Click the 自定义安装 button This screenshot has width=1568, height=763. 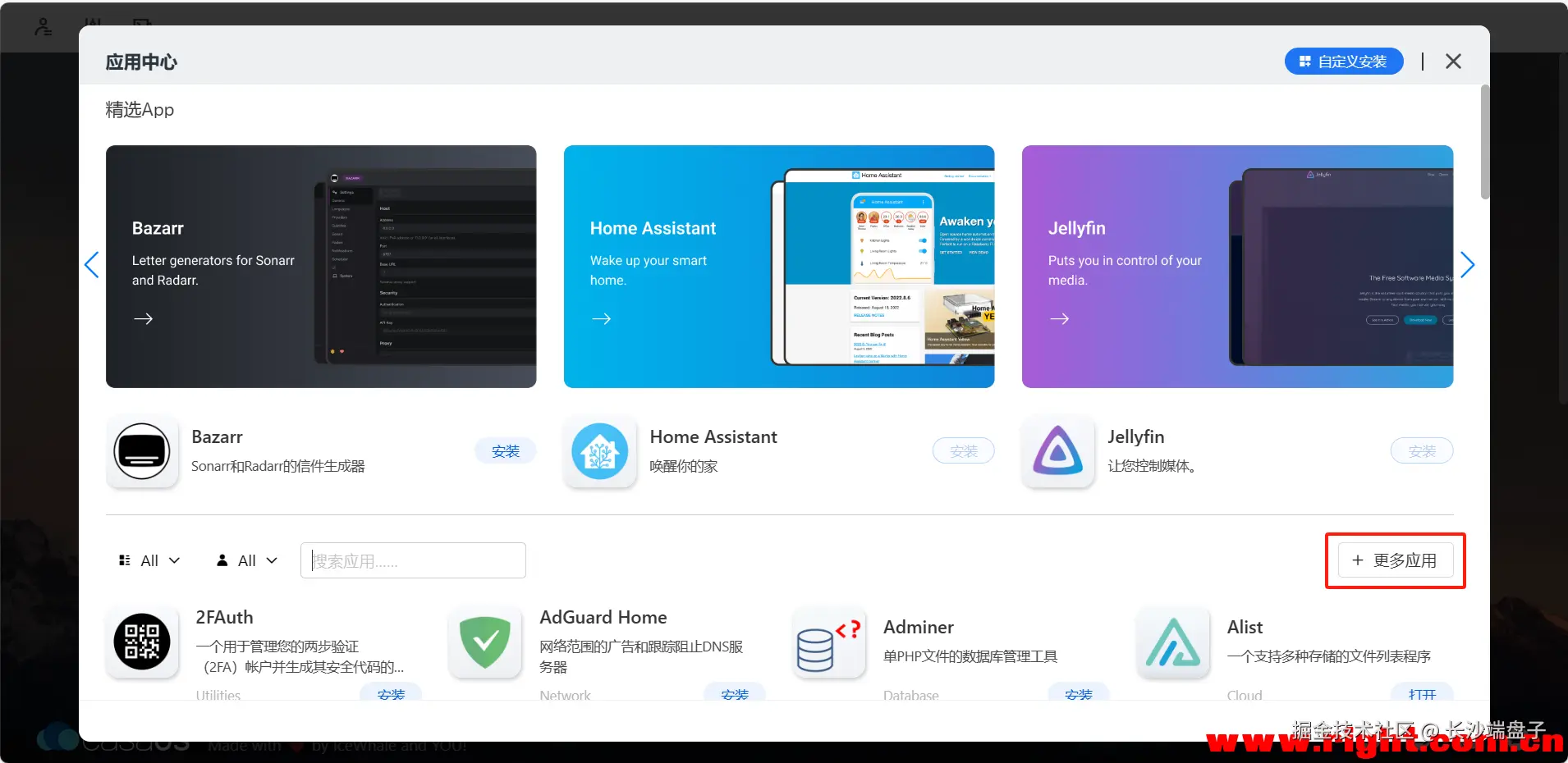pos(1344,62)
